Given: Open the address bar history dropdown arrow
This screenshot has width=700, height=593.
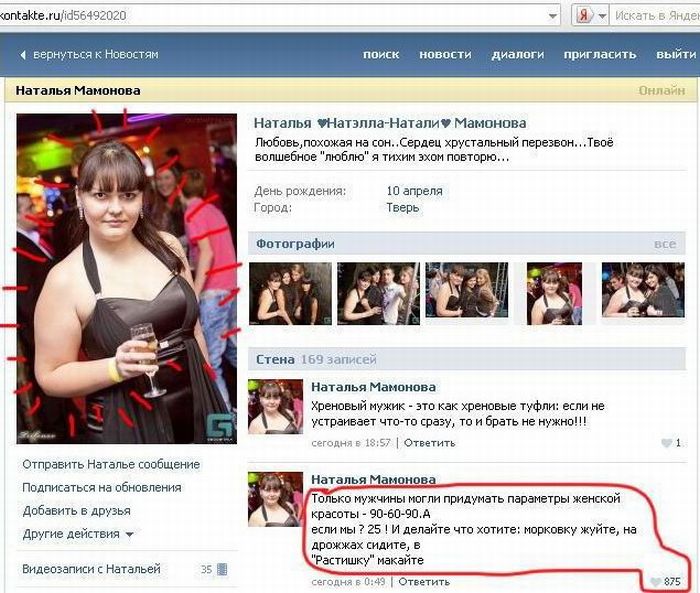Looking at the screenshot, I should tap(552, 16).
